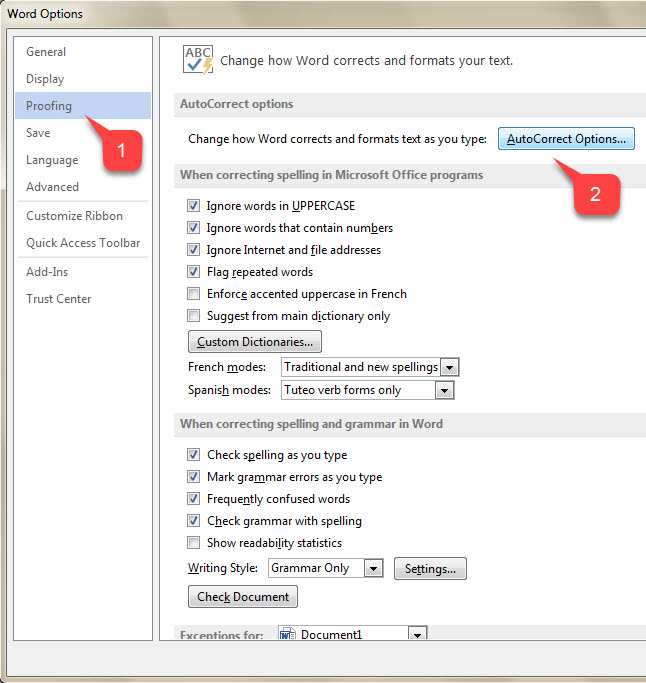The width and height of the screenshot is (646, 683).
Task: Open the Customize Ribbon category
Action: (75, 216)
